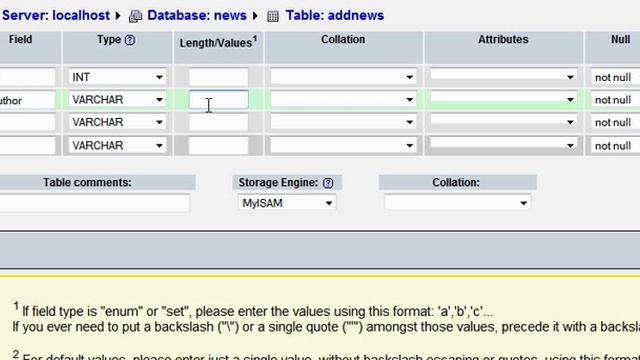Screen dimensions: 640x360
Task: Click the Field name box in INT row
Action: 27,77
